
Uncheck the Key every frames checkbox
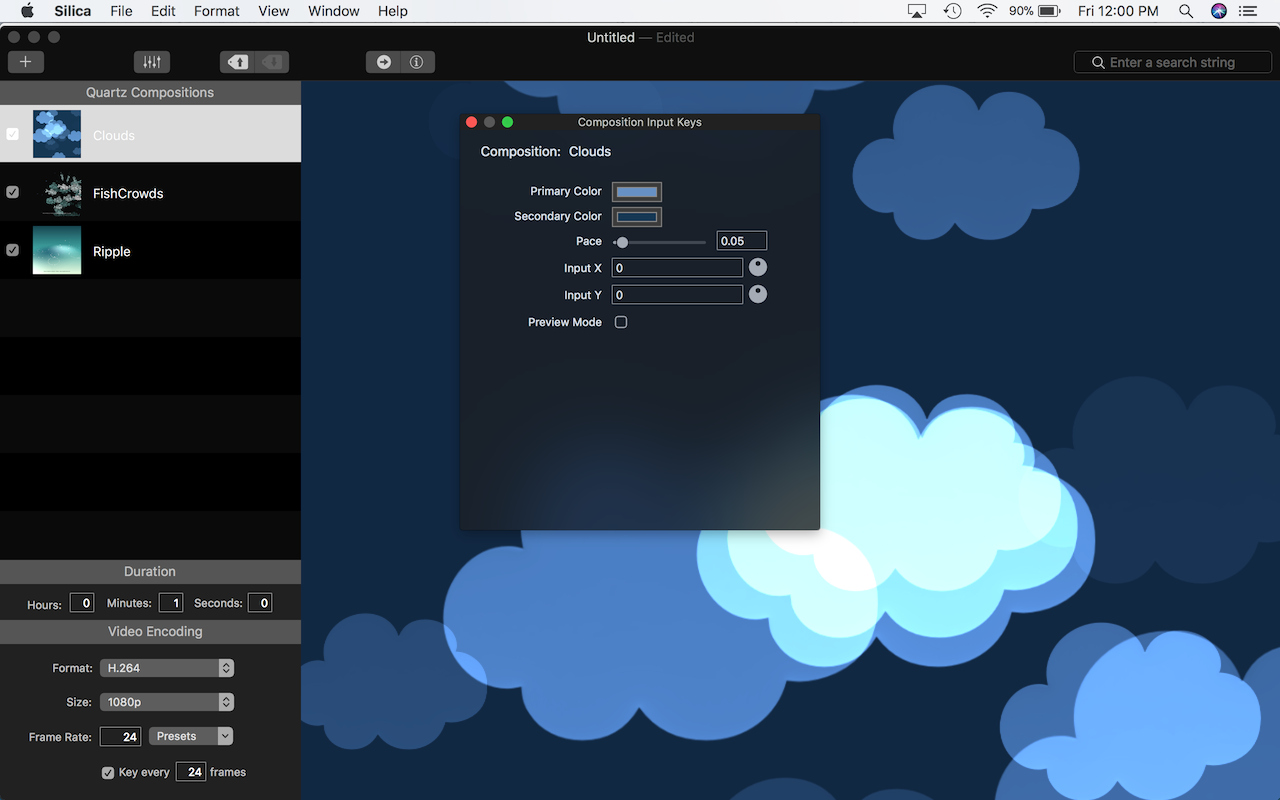point(108,772)
